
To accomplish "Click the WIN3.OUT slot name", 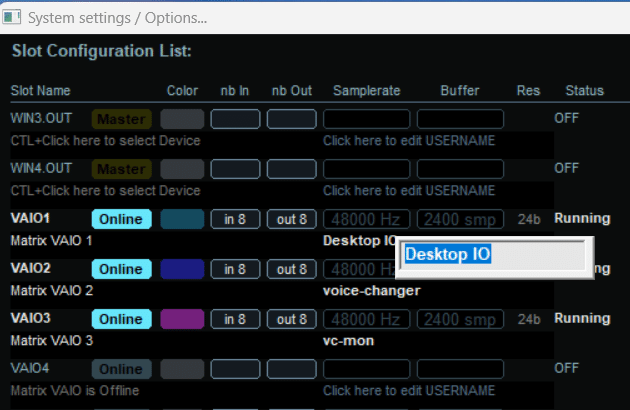I will click(41, 118).
